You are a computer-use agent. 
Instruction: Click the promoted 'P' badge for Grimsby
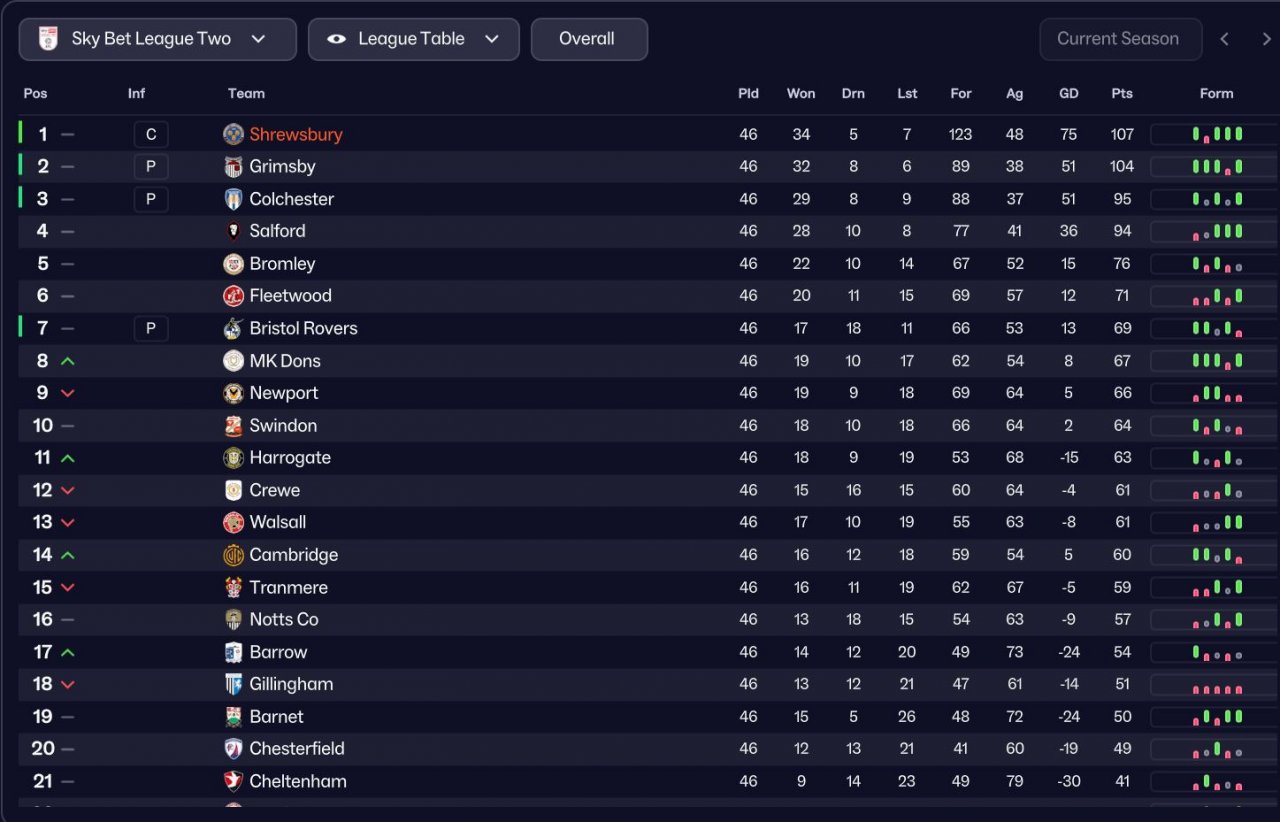pyautogui.click(x=151, y=167)
